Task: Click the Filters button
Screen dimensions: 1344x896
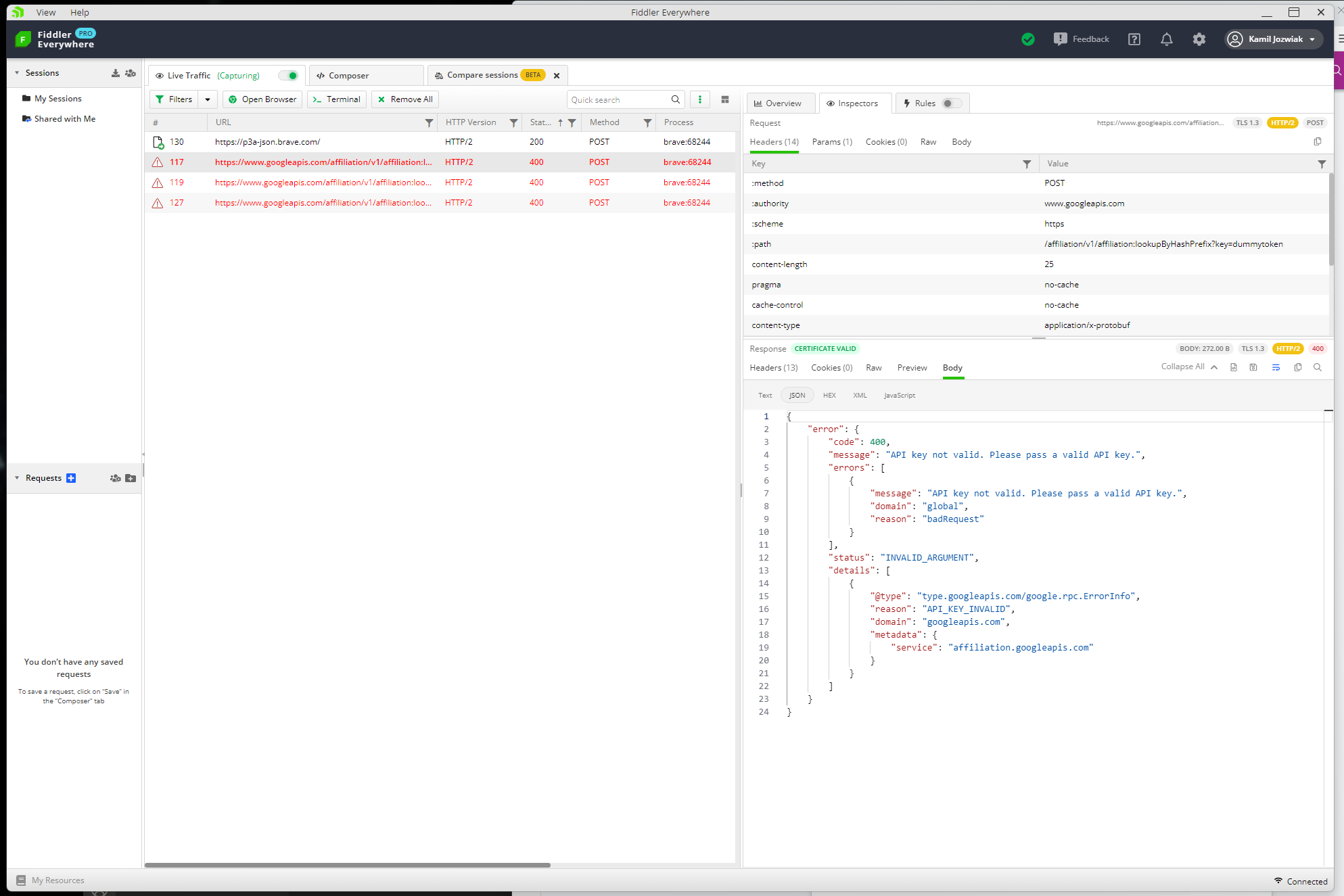Action: click(175, 99)
